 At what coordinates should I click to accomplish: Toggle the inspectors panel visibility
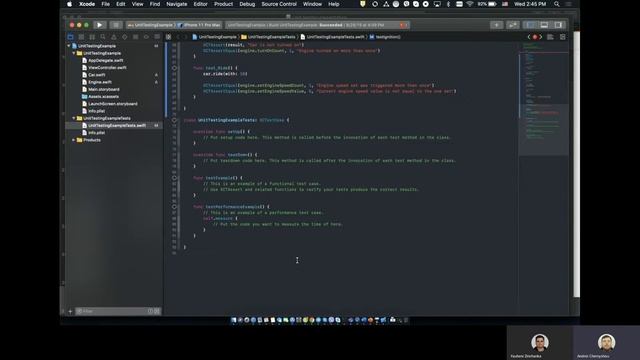coord(558,25)
